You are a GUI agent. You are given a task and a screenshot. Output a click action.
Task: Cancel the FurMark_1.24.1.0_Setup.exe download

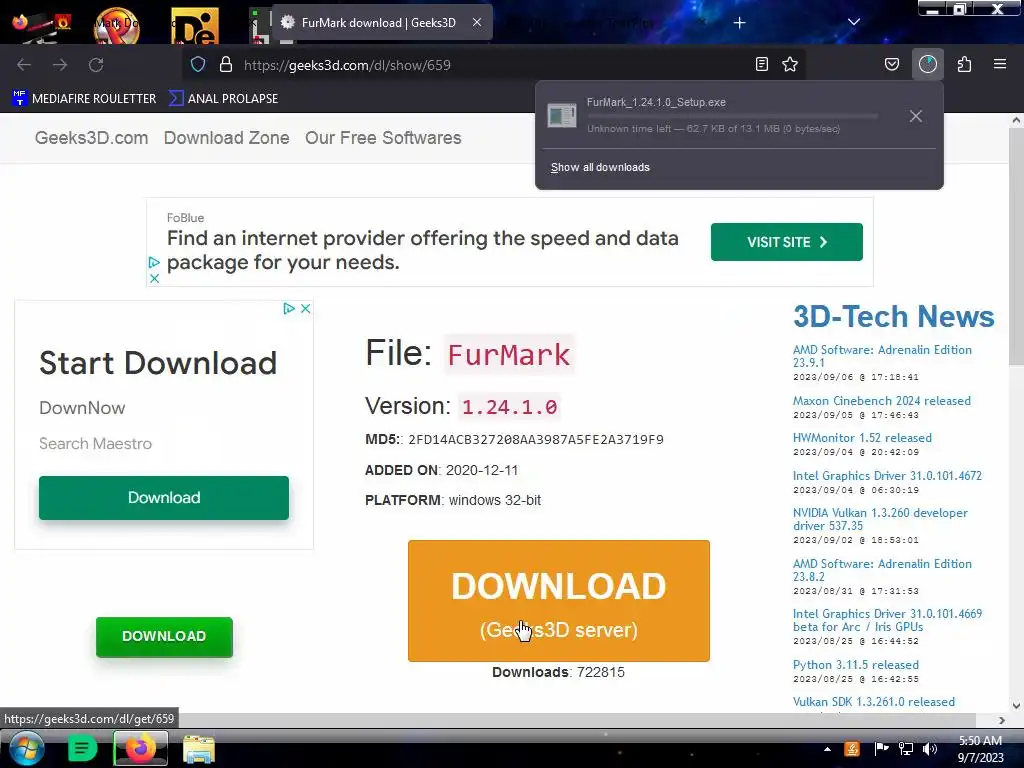tap(916, 116)
